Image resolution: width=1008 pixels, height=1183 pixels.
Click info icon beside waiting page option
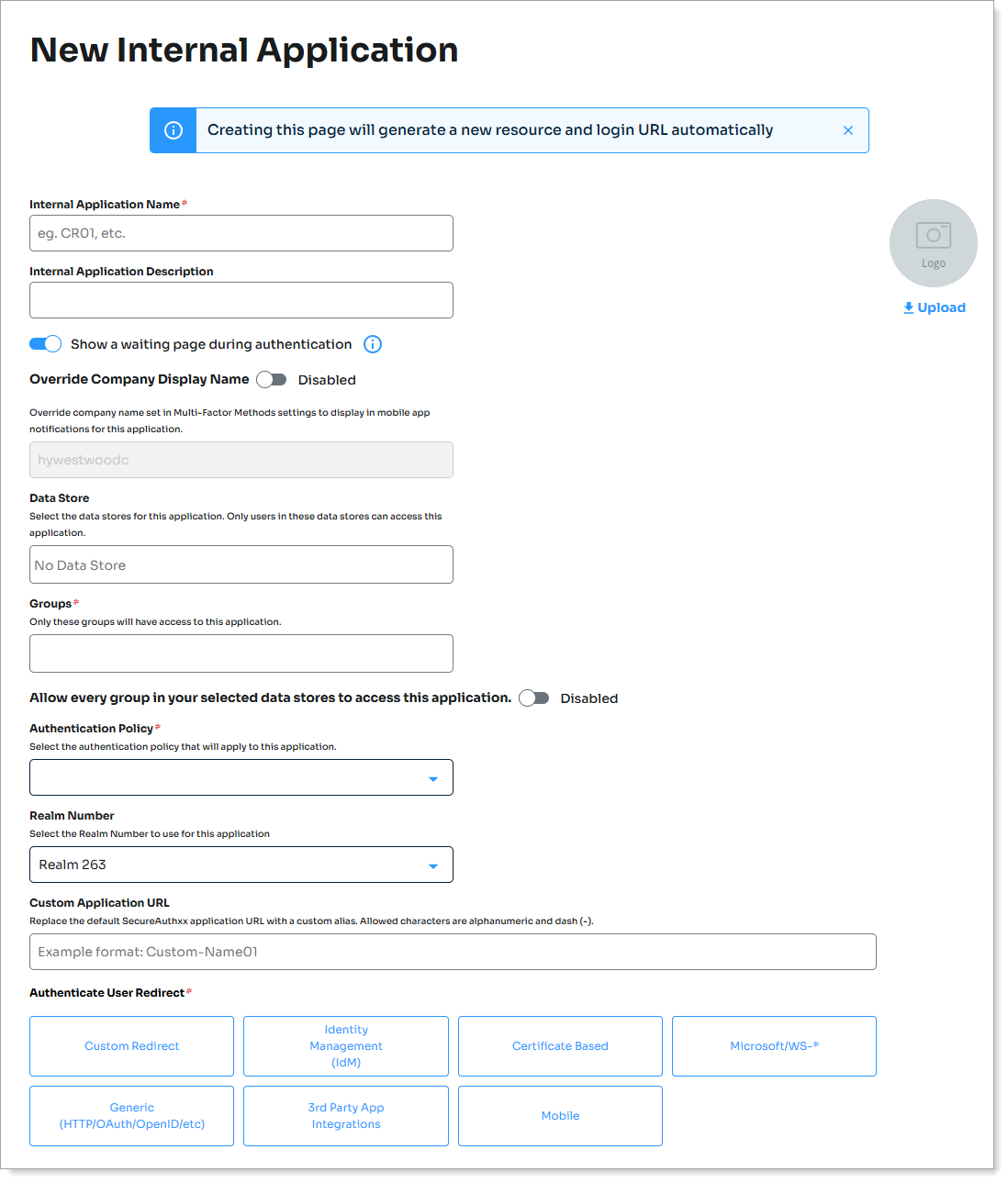pyautogui.click(x=373, y=344)
